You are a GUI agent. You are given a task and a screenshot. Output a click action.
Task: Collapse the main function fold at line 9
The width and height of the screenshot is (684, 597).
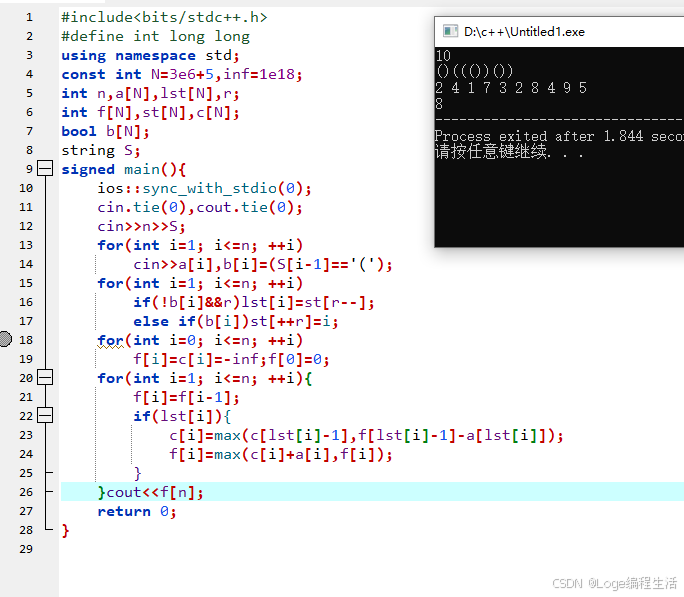point(45,168)
